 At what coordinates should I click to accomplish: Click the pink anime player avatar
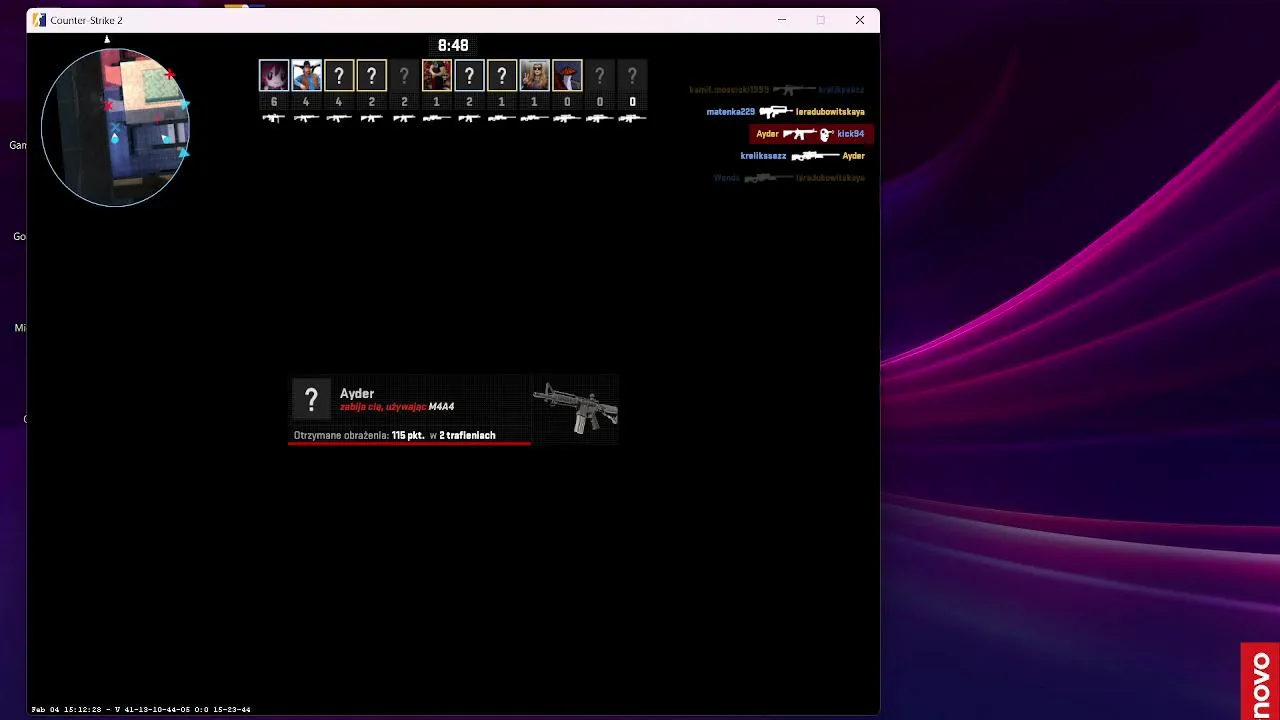[x=273, y=75]
